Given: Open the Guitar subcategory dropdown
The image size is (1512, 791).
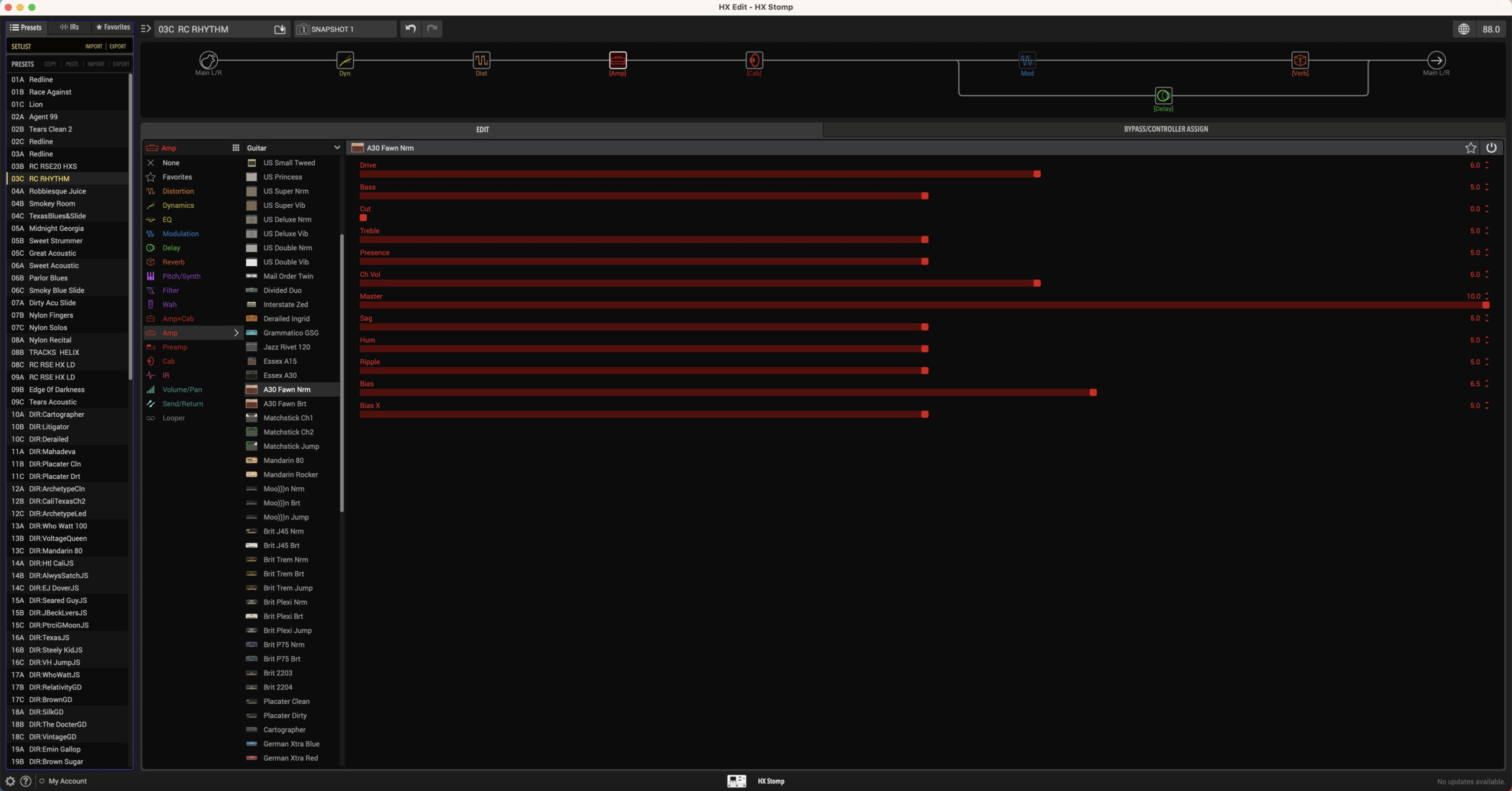Looking at the screenshot, I should tap(337, 148).
